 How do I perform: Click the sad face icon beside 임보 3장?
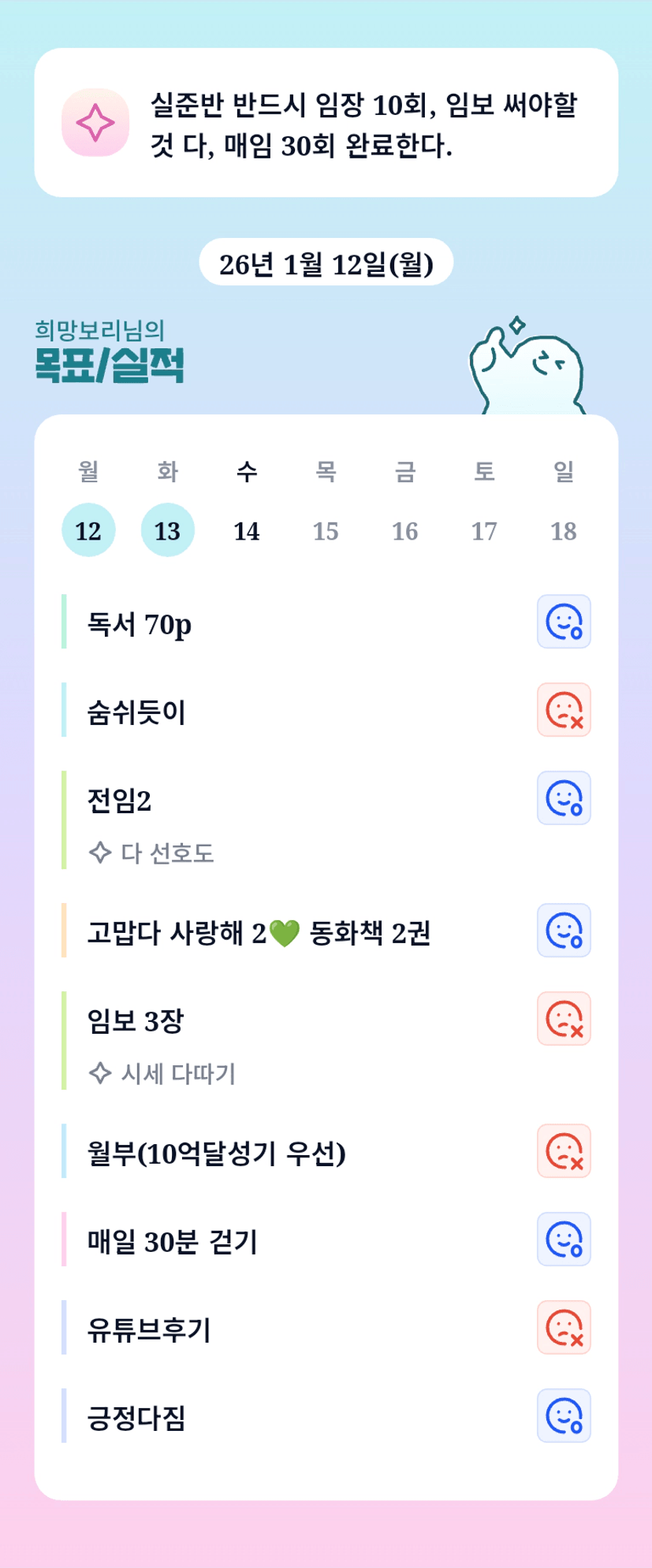point(564,1019)
